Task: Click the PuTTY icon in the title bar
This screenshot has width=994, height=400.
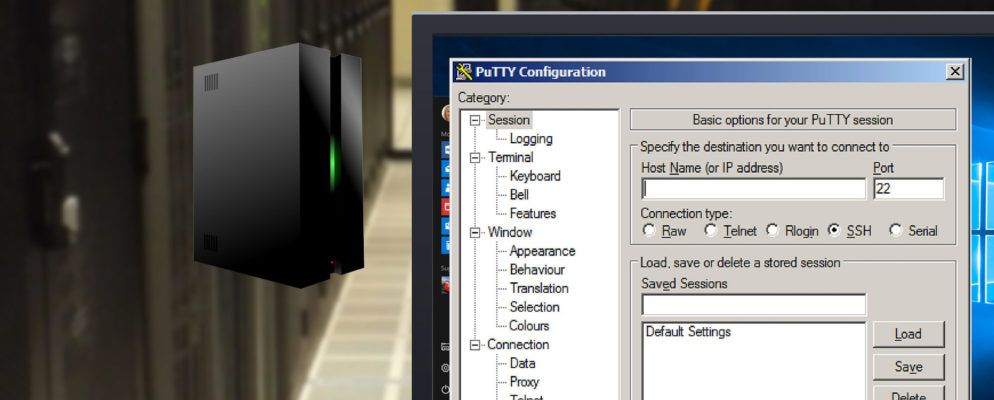Action: tap(464, 72)
